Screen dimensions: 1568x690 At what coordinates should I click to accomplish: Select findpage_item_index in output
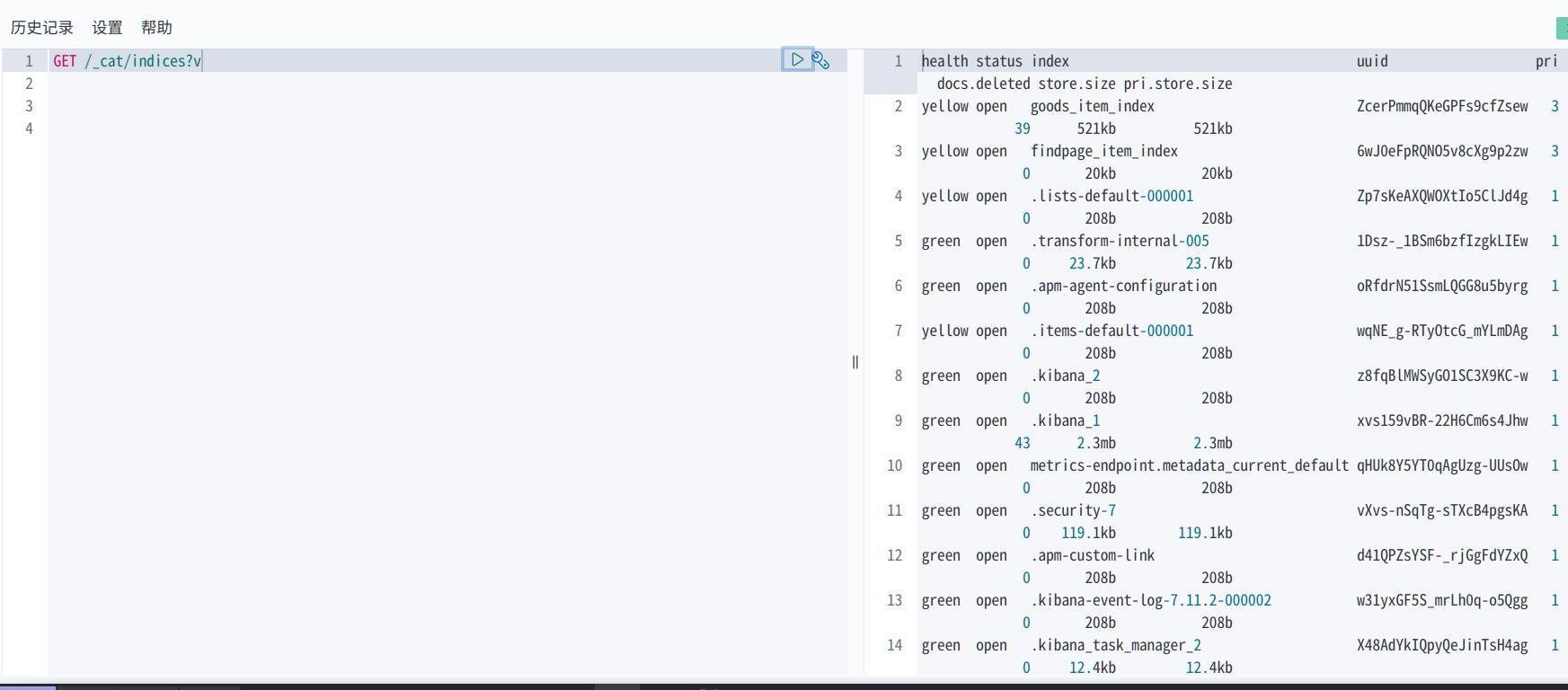(1104, 151)
